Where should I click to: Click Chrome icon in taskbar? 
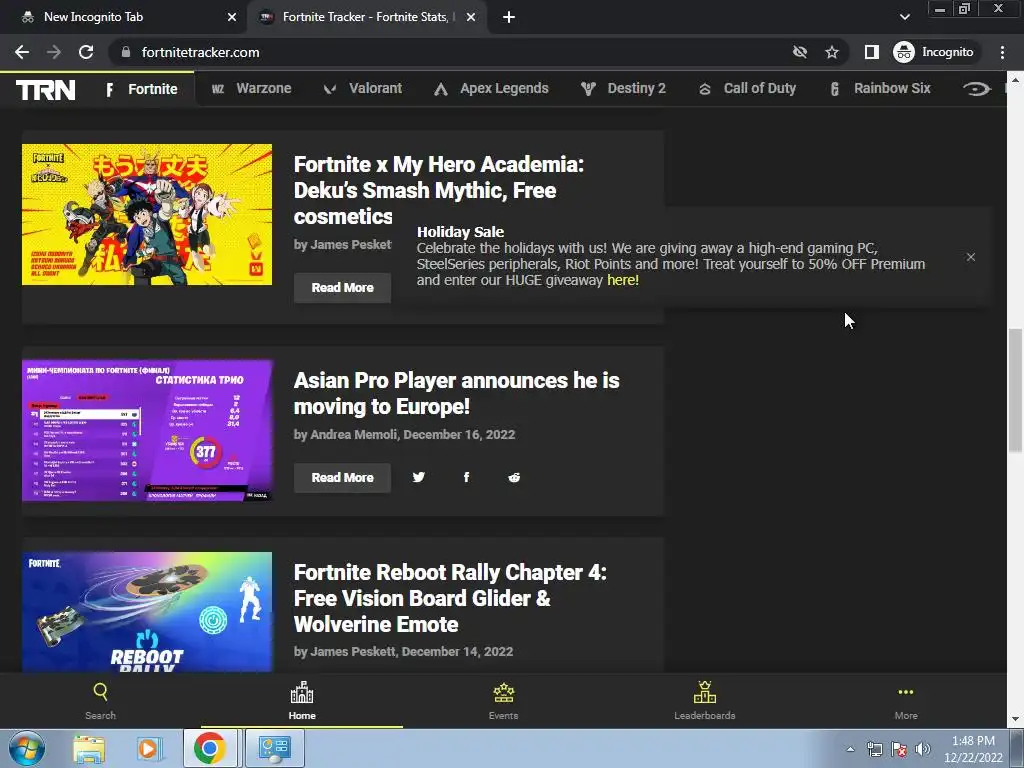pos(209,748)
